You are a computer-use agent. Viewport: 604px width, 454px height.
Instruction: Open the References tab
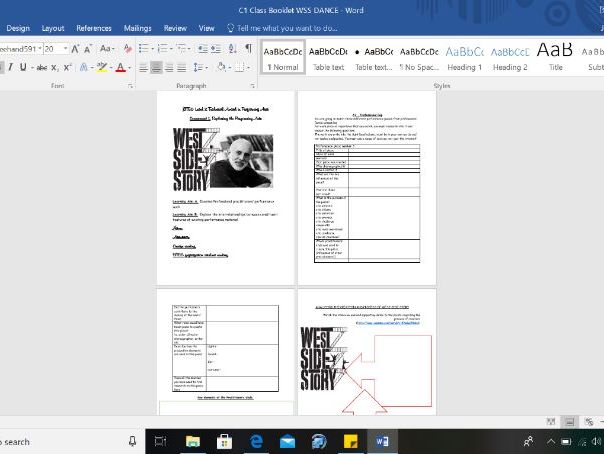(94, 28)
